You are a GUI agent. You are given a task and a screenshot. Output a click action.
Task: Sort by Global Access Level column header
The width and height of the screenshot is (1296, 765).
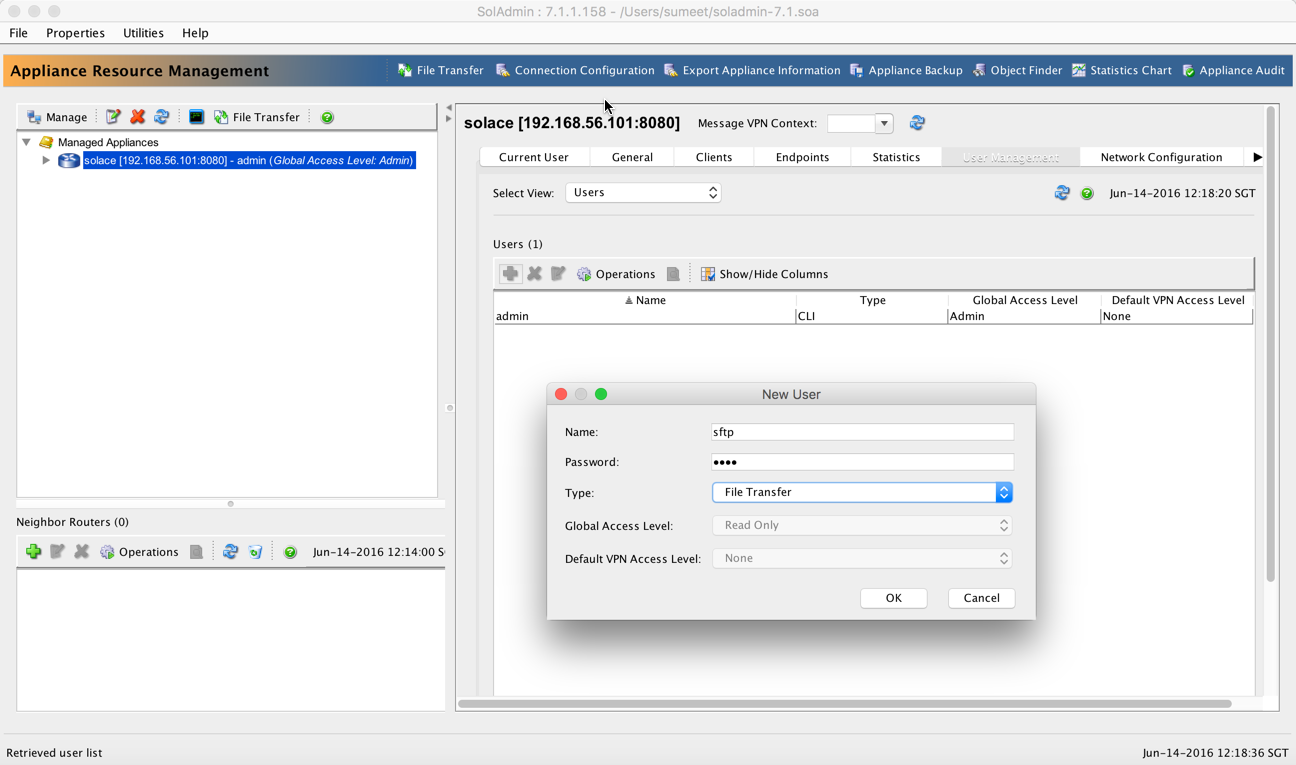click(1024, 300)
